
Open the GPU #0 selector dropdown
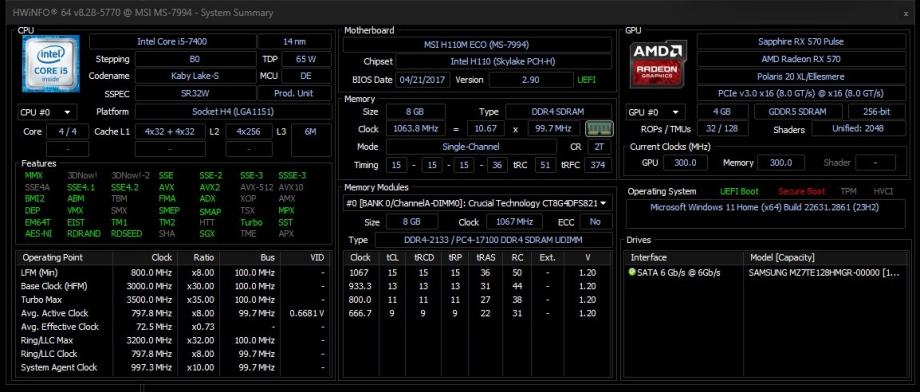[656, 112]
